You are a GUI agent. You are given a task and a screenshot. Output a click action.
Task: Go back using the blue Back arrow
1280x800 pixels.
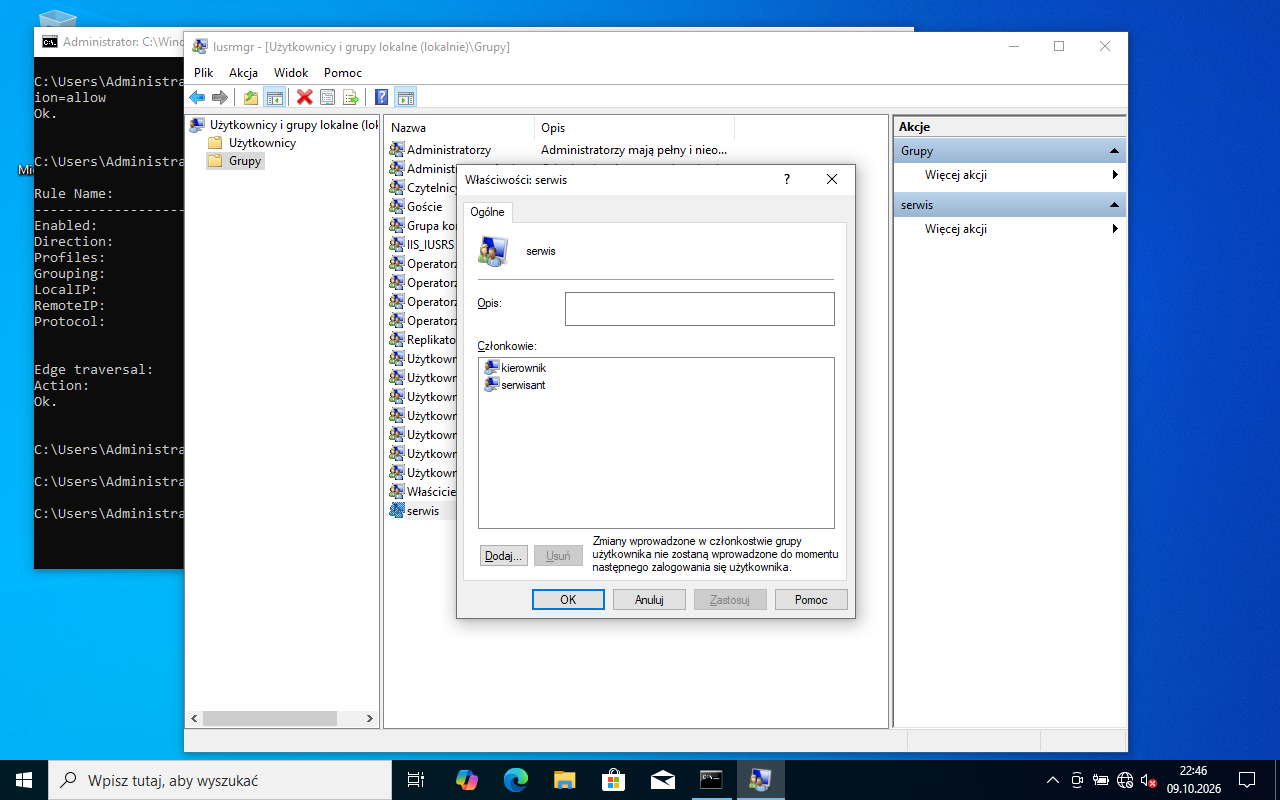pos(197,97)
